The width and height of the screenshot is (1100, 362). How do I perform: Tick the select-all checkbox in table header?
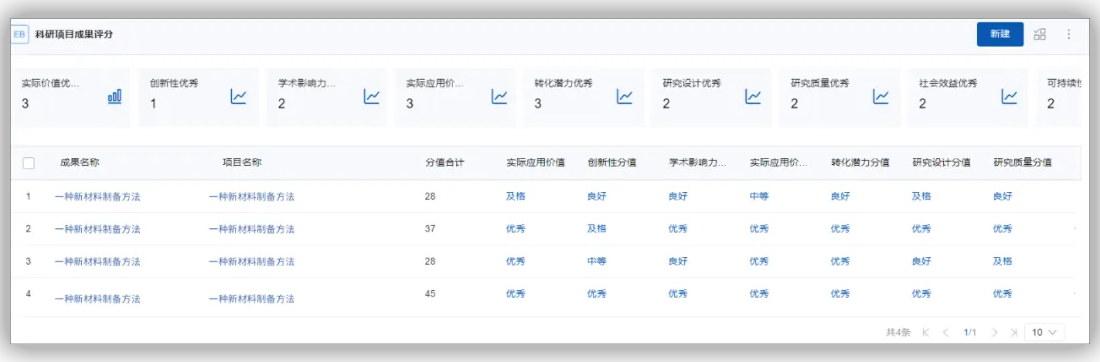tap(29, 163)
